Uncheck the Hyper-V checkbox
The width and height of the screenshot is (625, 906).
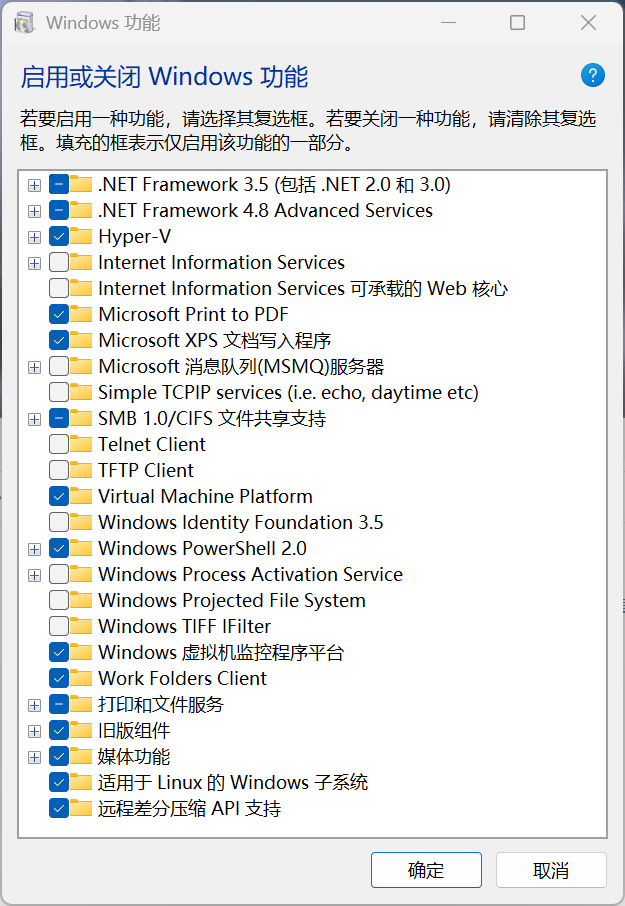pos(59,236)
